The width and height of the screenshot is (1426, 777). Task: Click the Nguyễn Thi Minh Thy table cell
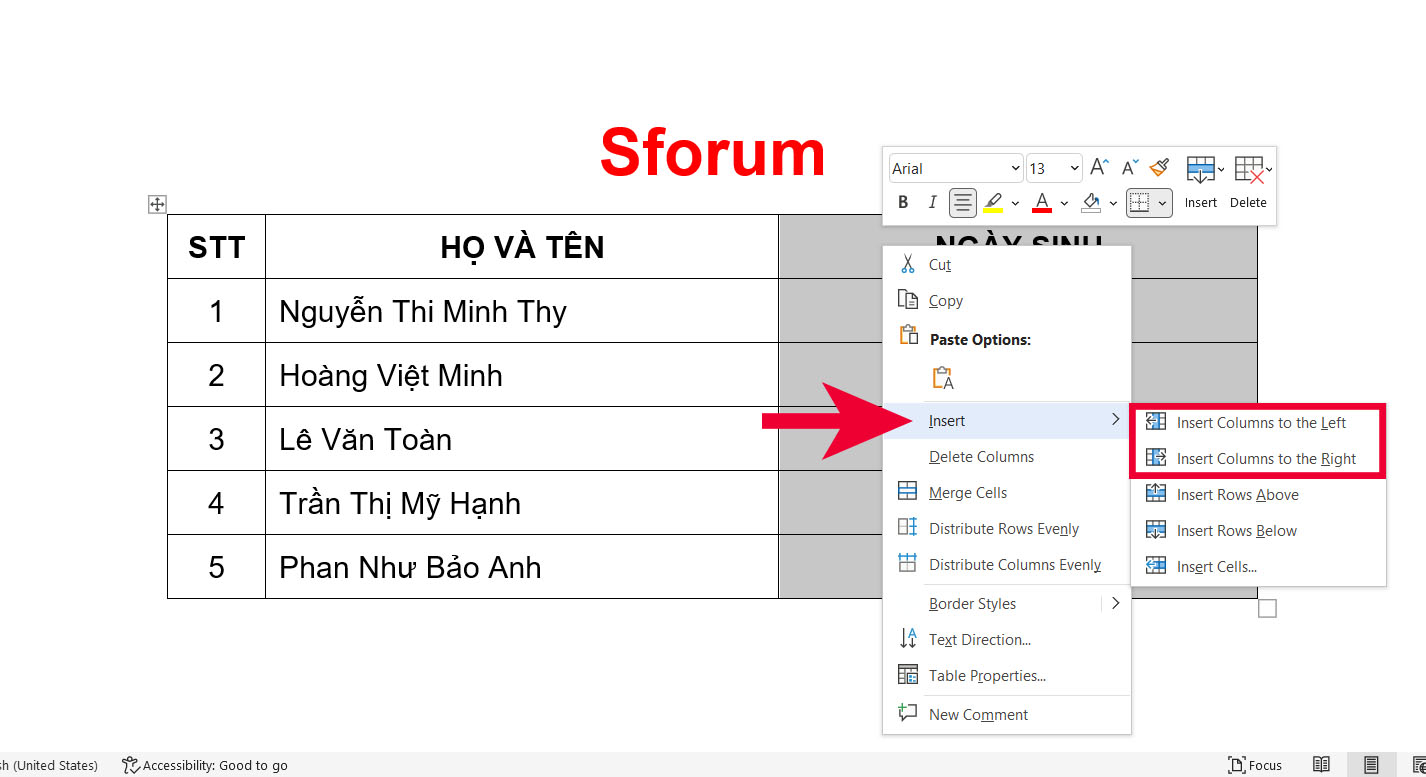(x=520, y=311)
